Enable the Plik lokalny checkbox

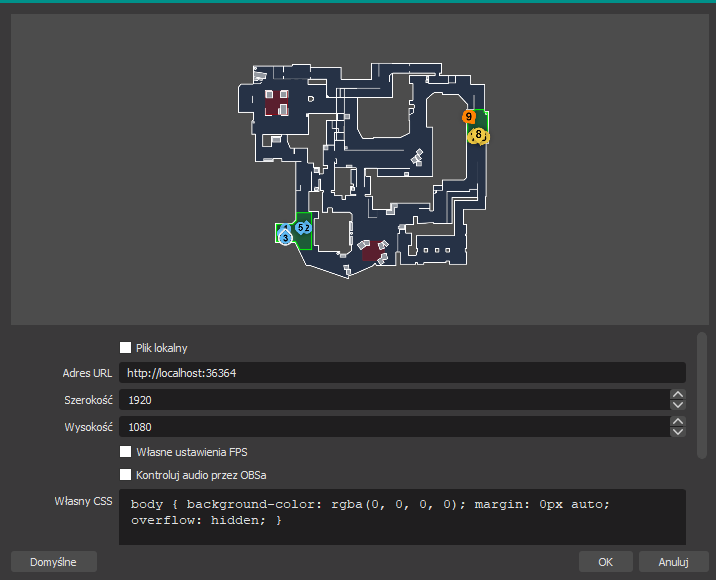click(125, 348)
